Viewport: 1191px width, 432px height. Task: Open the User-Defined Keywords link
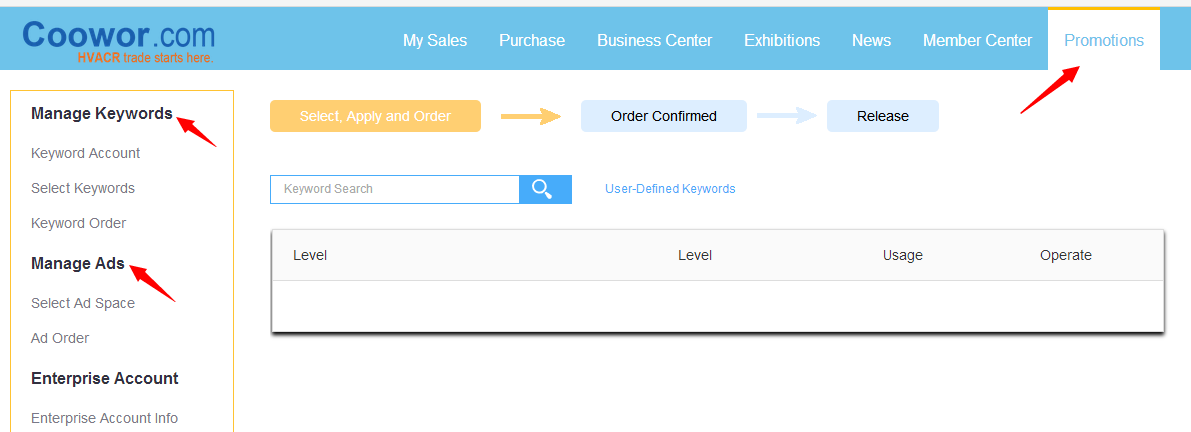(x=670, y=189)
